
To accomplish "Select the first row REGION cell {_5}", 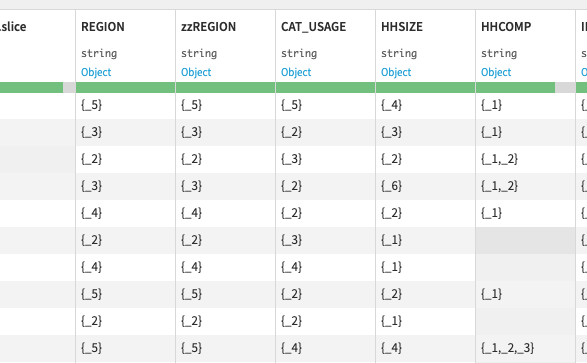I will pyautogui.click(x=125, y=105).
